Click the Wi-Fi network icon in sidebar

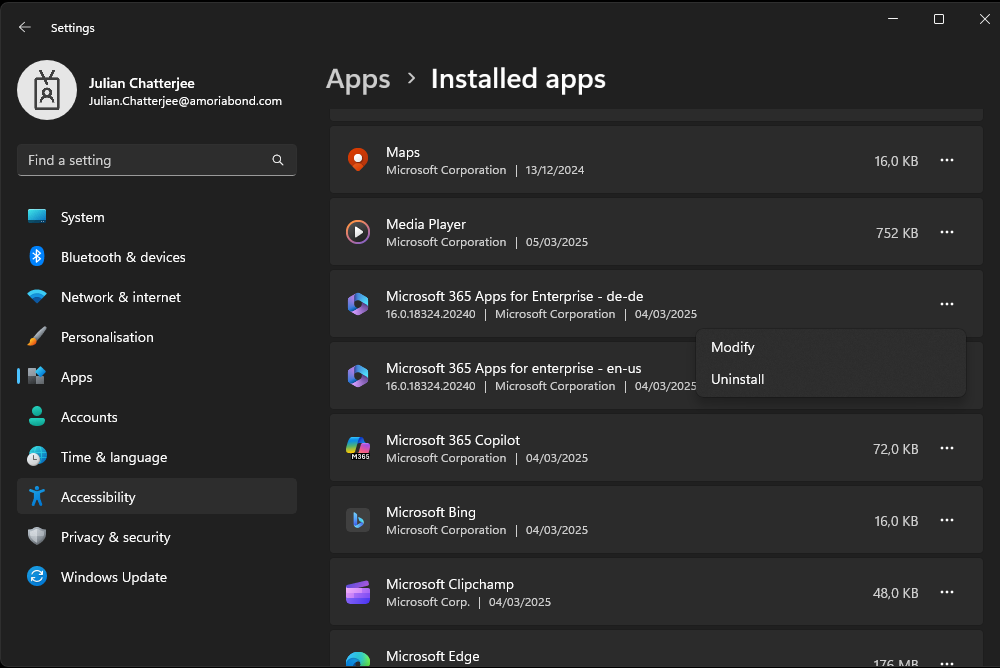[37, 297]
